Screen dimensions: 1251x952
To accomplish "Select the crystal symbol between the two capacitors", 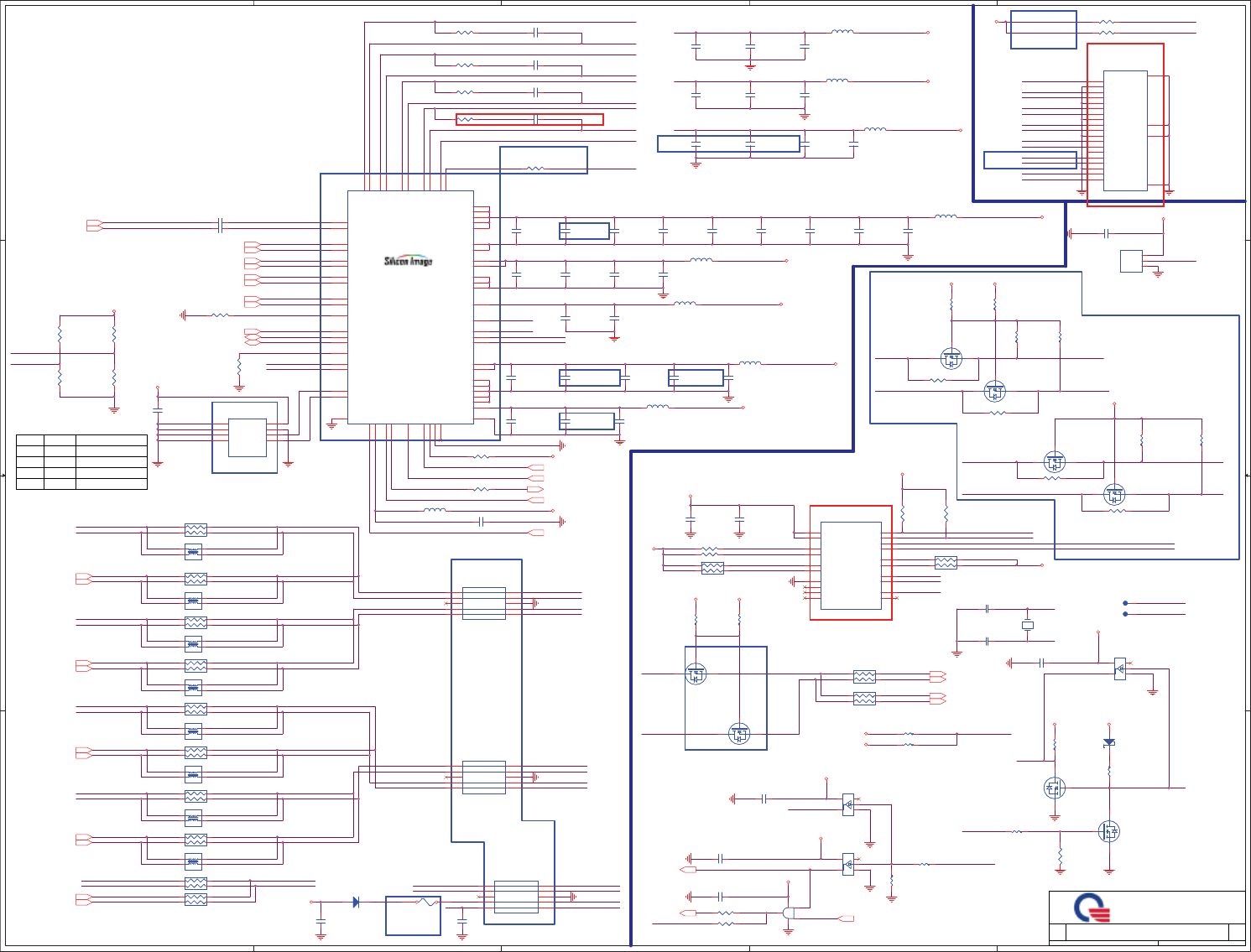I will (x=1027, y=625).
